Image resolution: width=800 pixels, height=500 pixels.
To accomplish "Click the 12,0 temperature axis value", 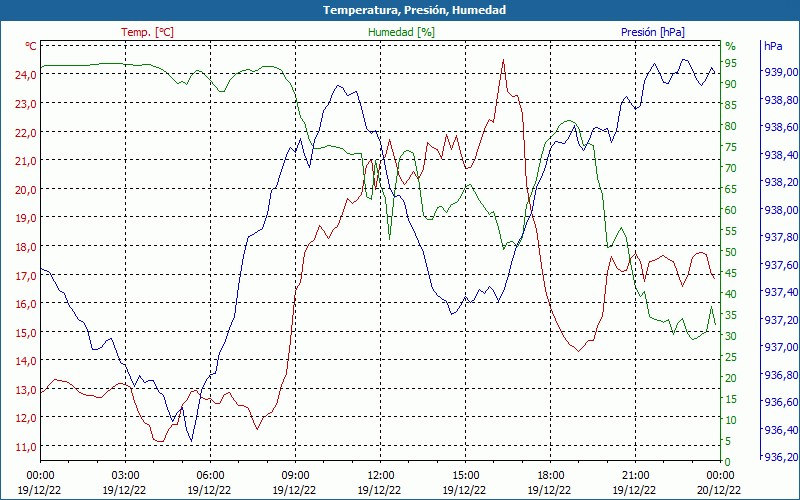I will (x=24, y=417).
